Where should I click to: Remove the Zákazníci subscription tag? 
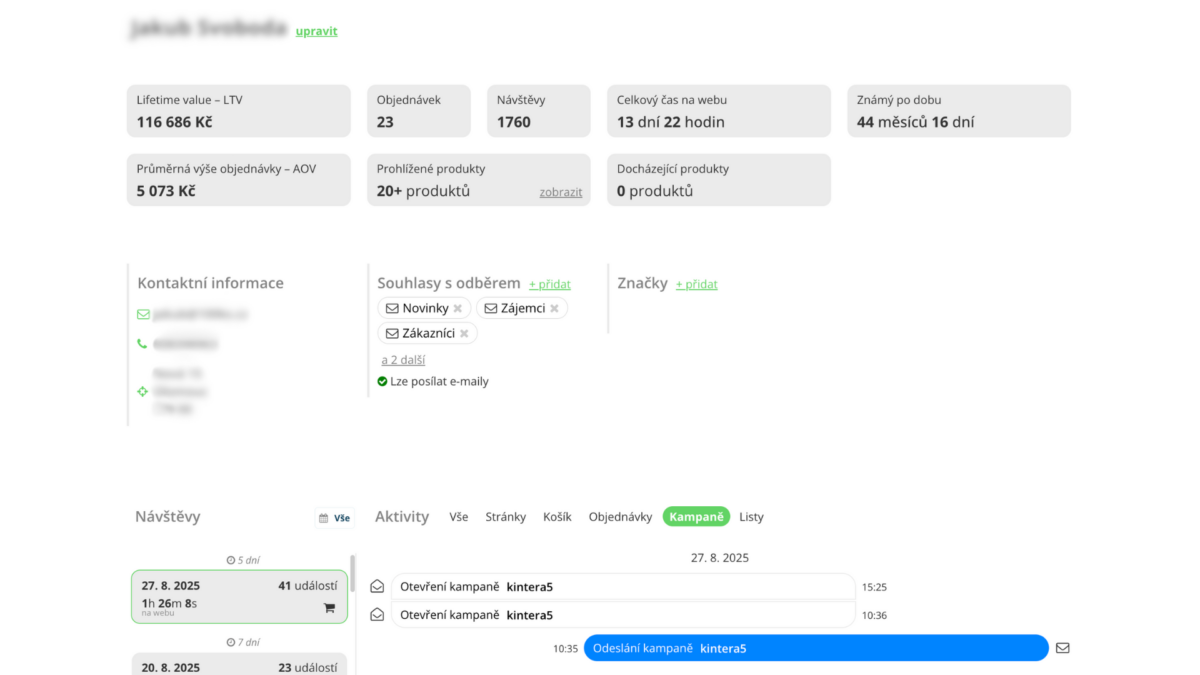pyautogui.click(x=464, y=333)
